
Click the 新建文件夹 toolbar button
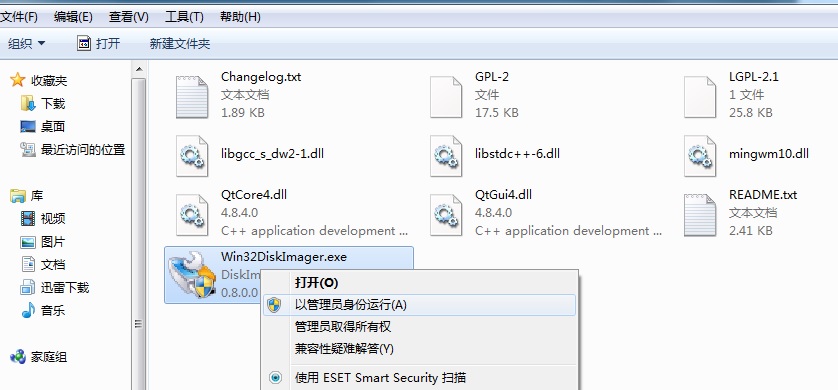click(180, 44)
